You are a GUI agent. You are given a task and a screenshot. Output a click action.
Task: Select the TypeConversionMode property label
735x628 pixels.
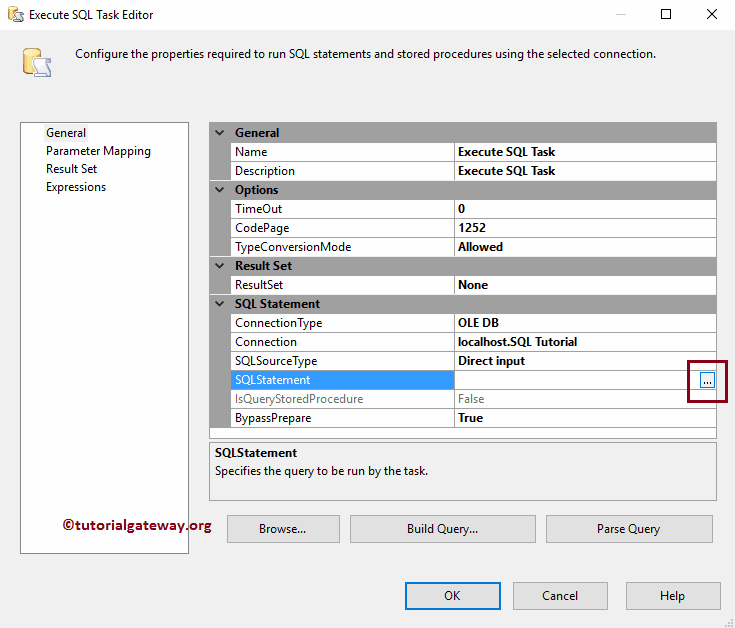(x=342, y=247)
